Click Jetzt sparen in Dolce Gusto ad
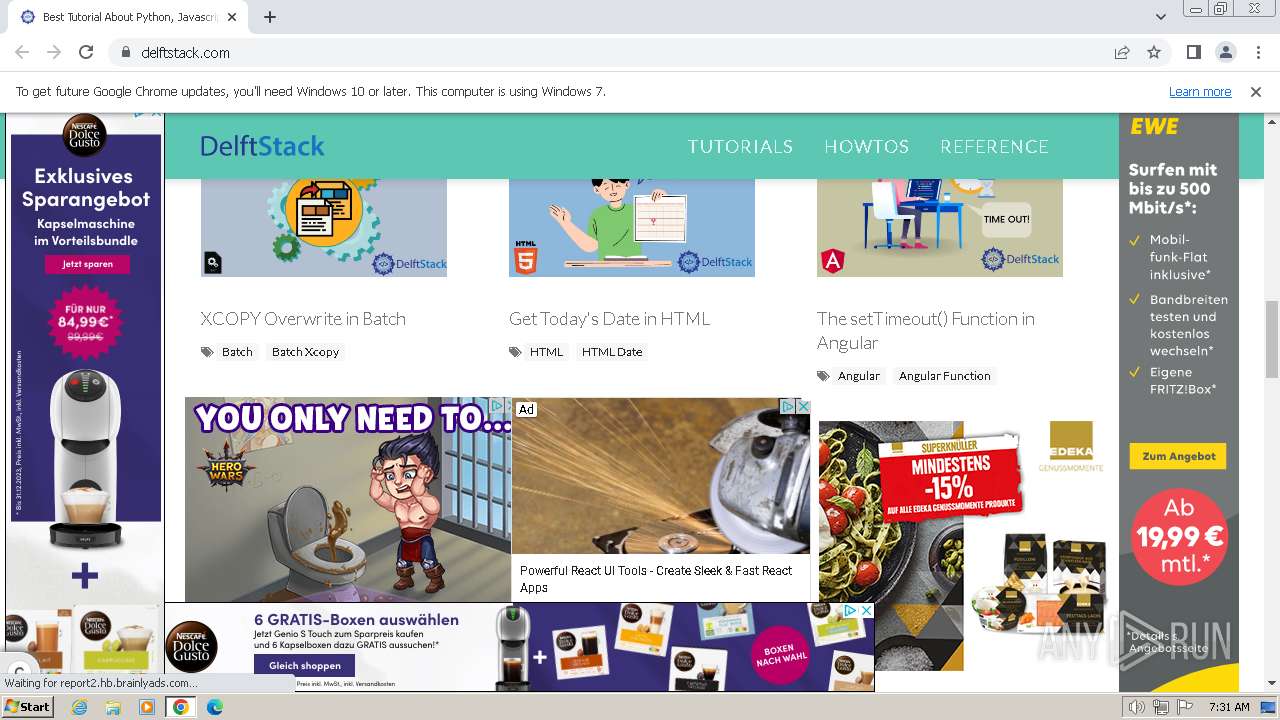 pyautogui.click(x=87, y=264)
